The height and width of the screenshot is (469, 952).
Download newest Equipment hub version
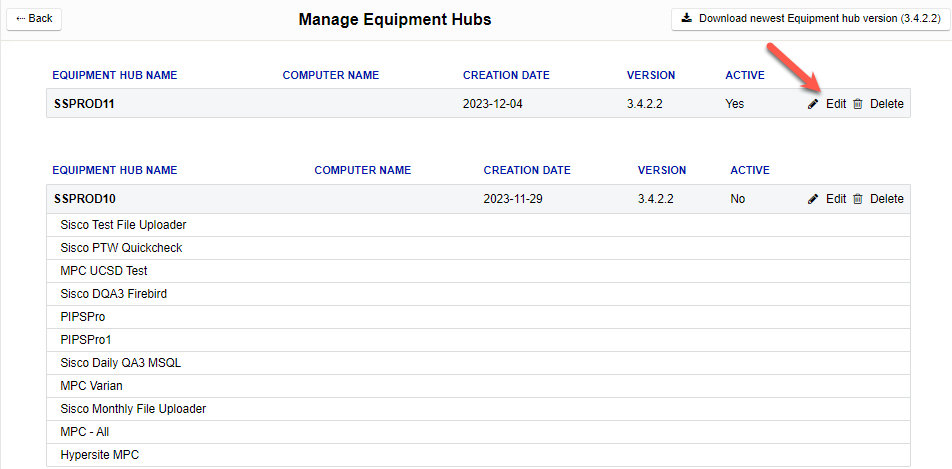tap(811, 18)
